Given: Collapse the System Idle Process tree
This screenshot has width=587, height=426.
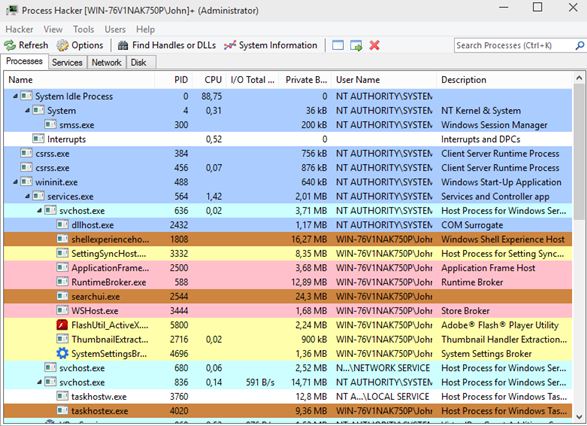Looking at the screenshot, I should pyautogui.click(x=15, y=96).
